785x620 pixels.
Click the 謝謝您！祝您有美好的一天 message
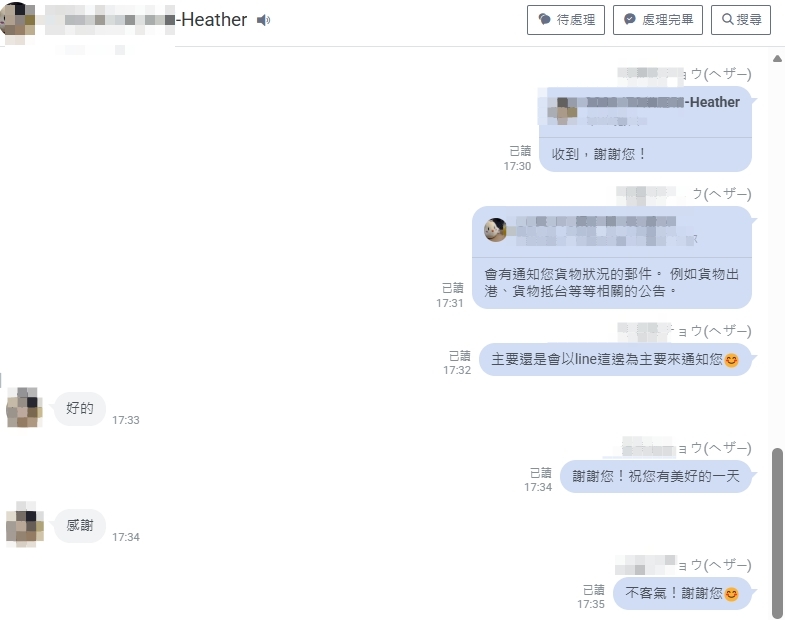point(656,476)
